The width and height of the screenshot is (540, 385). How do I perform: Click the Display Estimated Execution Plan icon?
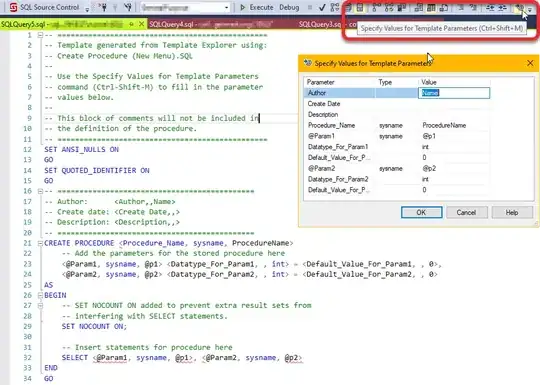(x=335, y=7)
